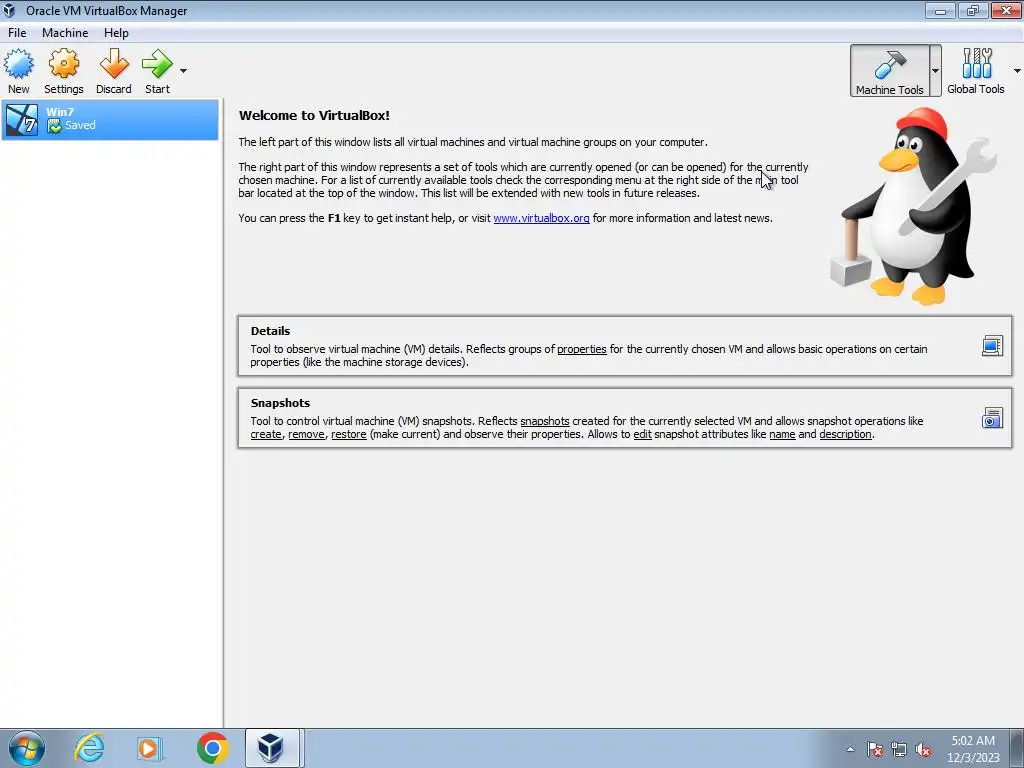The height and width of the screenshot is (768, 1024).
Task: Click the network tray icon
Action: point(899,749)
